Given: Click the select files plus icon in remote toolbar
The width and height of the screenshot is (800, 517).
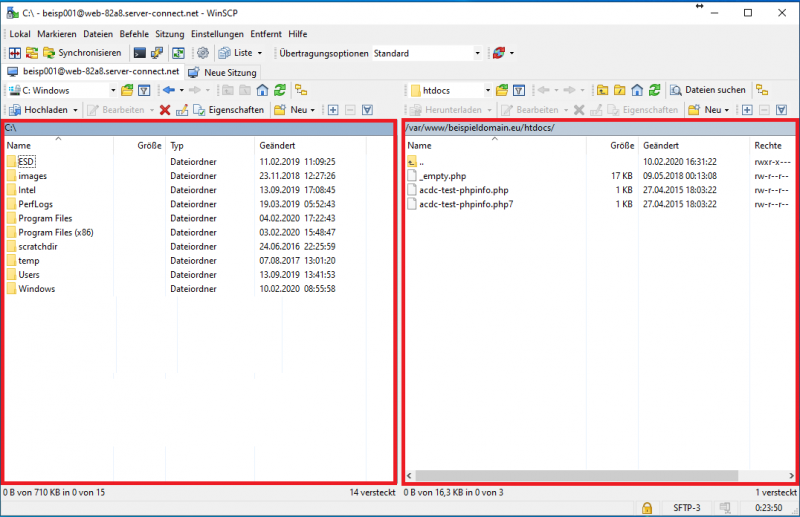Looking at the screenshot, I should (747, 110).
